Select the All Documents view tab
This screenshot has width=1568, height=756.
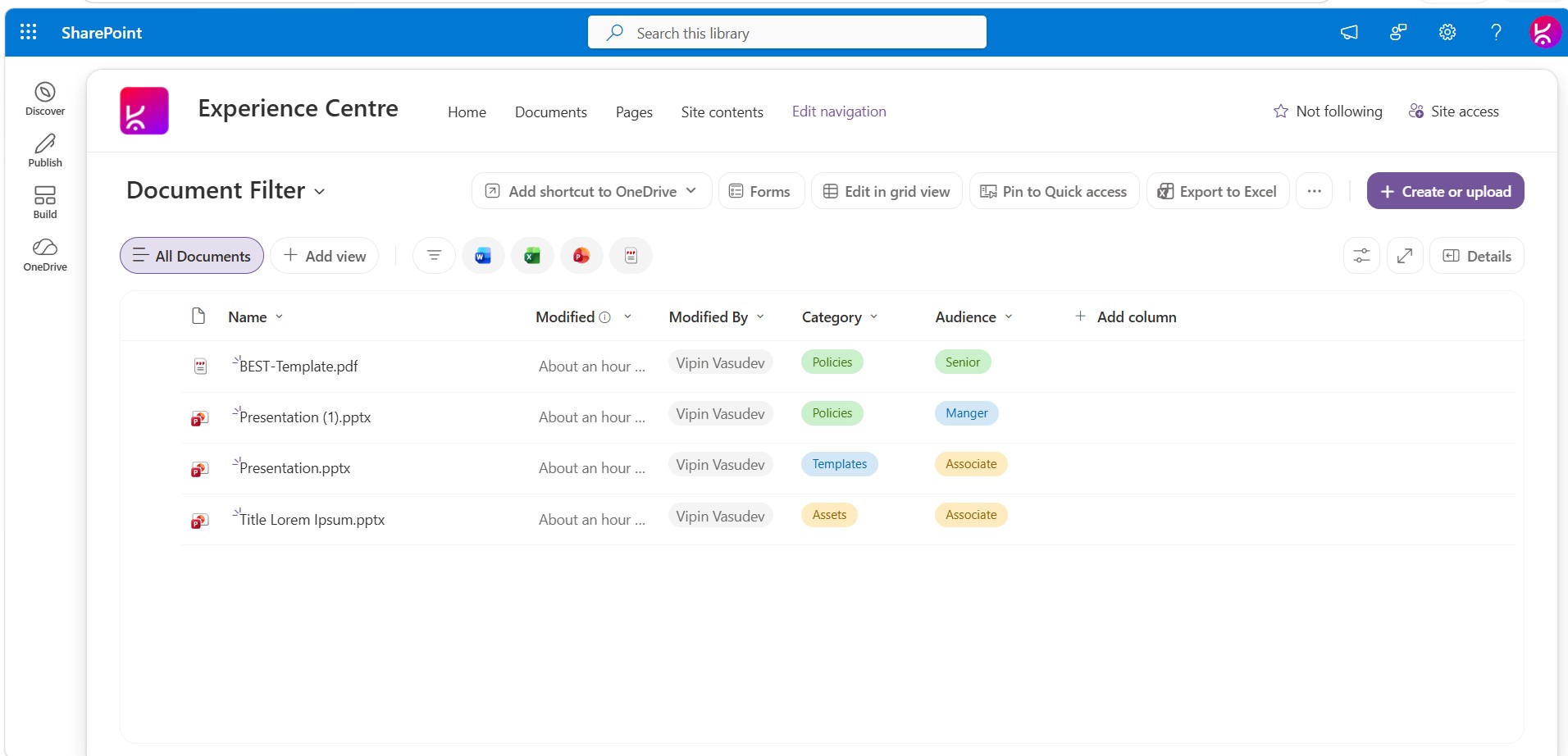pyautogui.click(x=192, y=256)
